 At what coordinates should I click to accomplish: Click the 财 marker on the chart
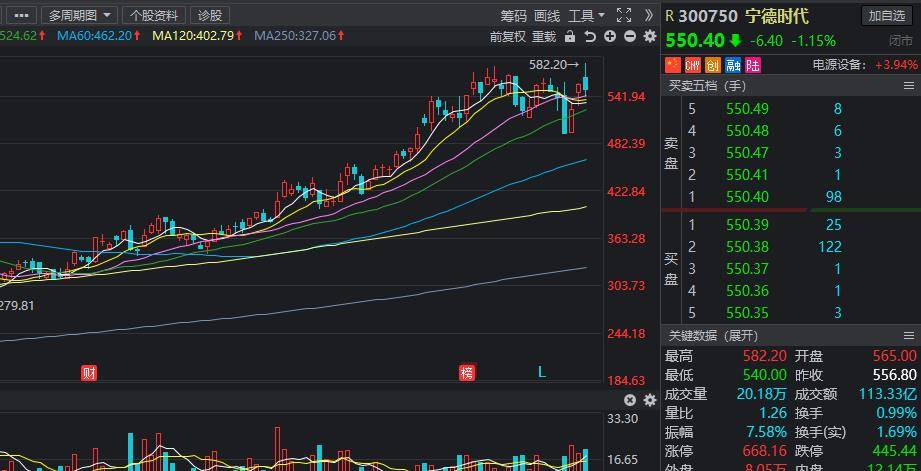click(x=89, y=372)
